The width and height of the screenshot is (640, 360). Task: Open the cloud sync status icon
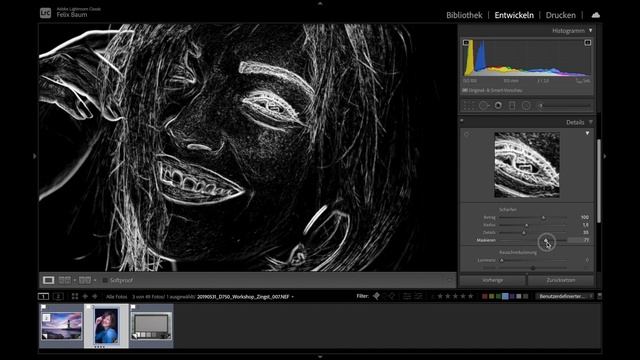point(596,15)
